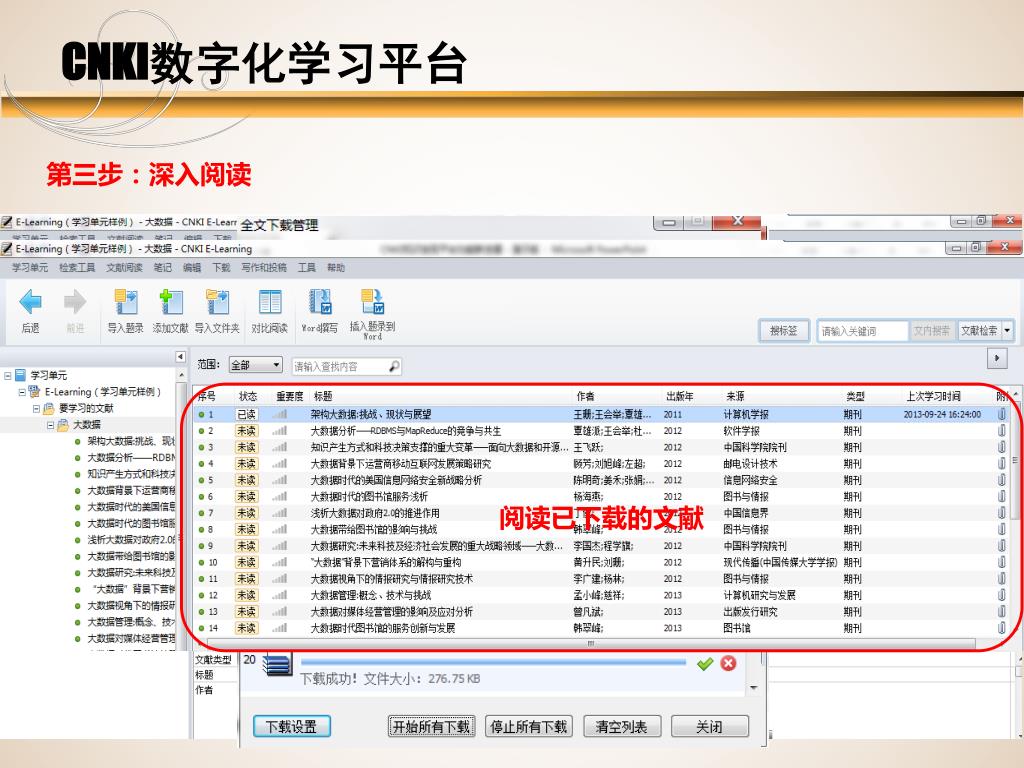Viewport: 1024px width, 768px height.
Task: Sort by the 上次学习时间 column header
Action: tap(933, 396)
